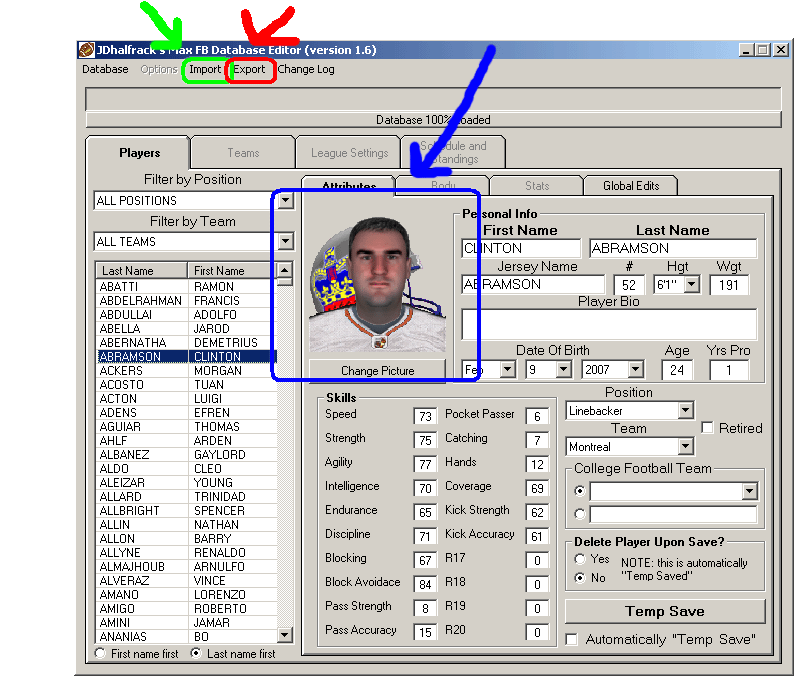
Task: Open the League Settings tab
Action: pyautogui.click(x=349, y=152)
